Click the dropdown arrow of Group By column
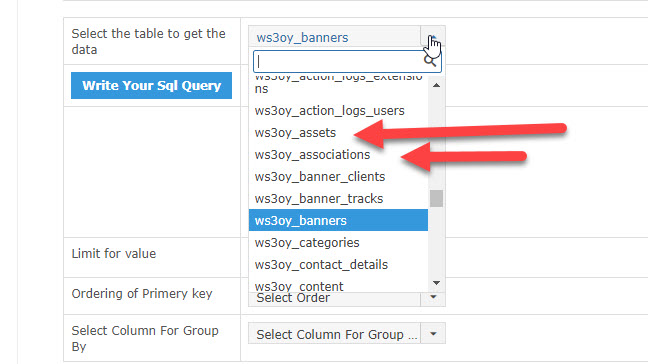648x364 pixels. (x=433, y=333)
